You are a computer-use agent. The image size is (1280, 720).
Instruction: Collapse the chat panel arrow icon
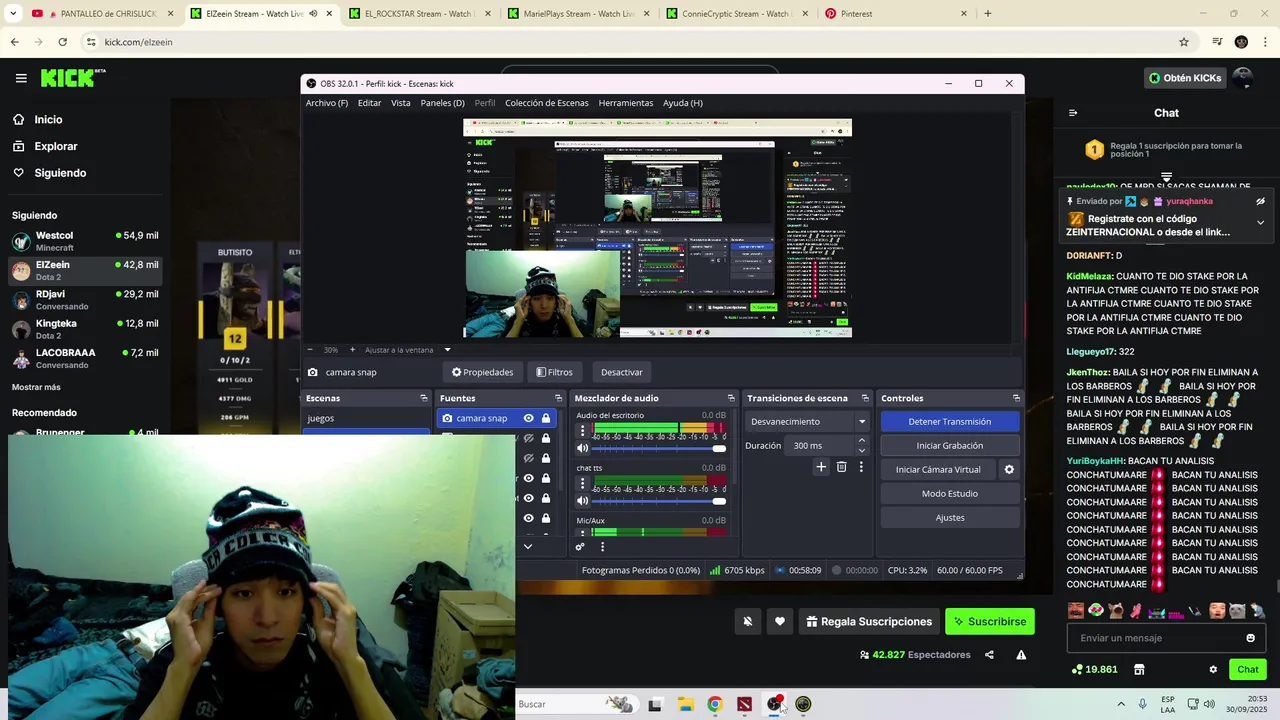click(1073, 113)
